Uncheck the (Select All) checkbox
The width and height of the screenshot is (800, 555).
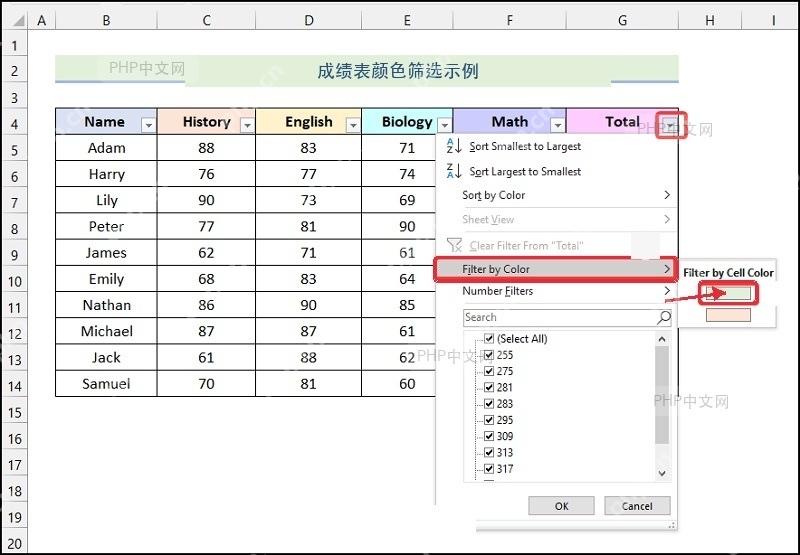click(x=489, y=339)
